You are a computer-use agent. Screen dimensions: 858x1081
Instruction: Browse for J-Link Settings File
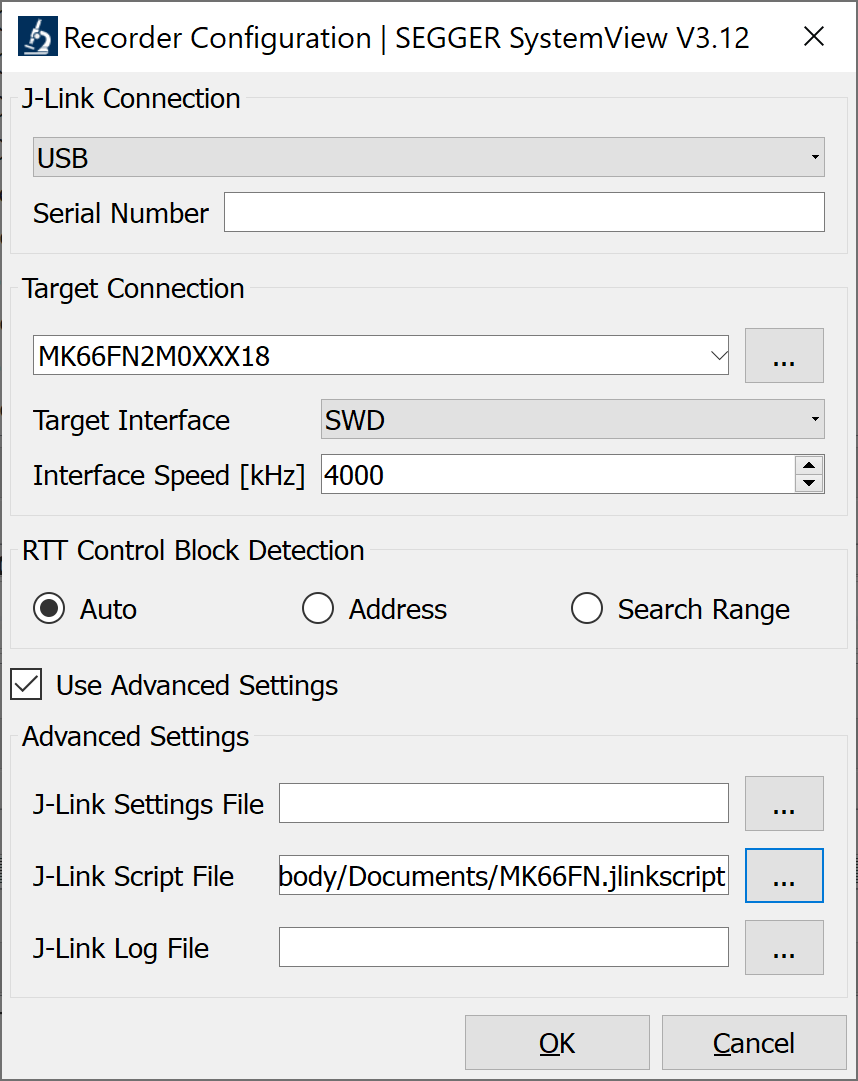pyautogui.click(x=784, y=804)
